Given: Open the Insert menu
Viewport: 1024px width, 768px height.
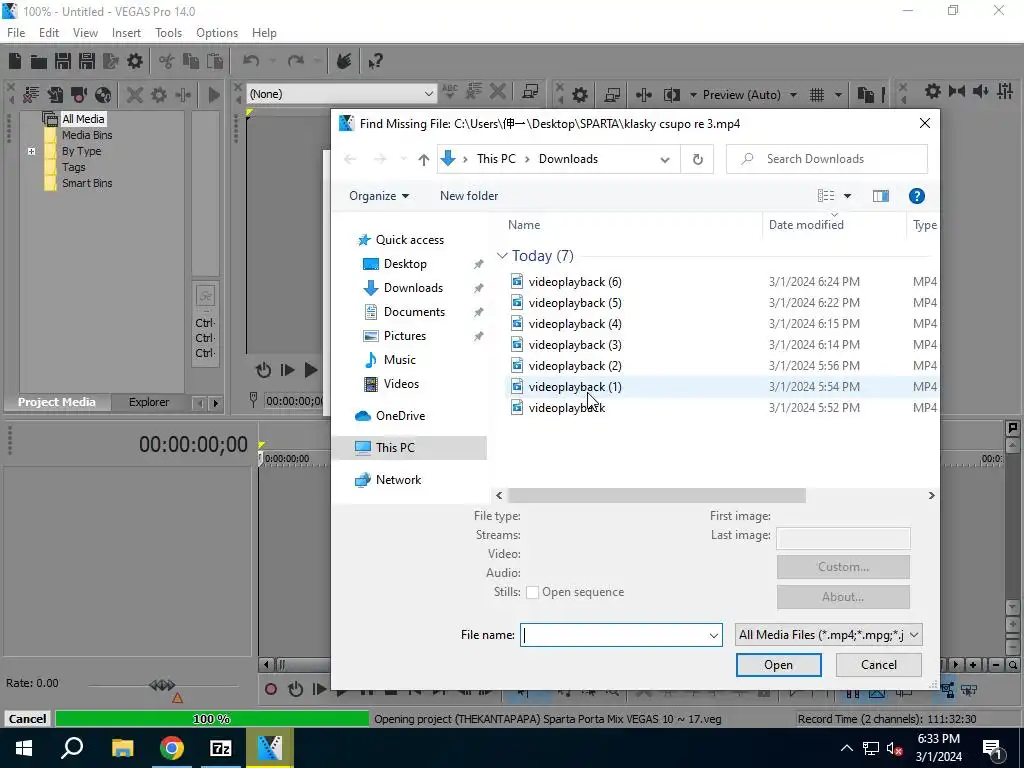Looking at the screenshot, I should tap(126, 33).
